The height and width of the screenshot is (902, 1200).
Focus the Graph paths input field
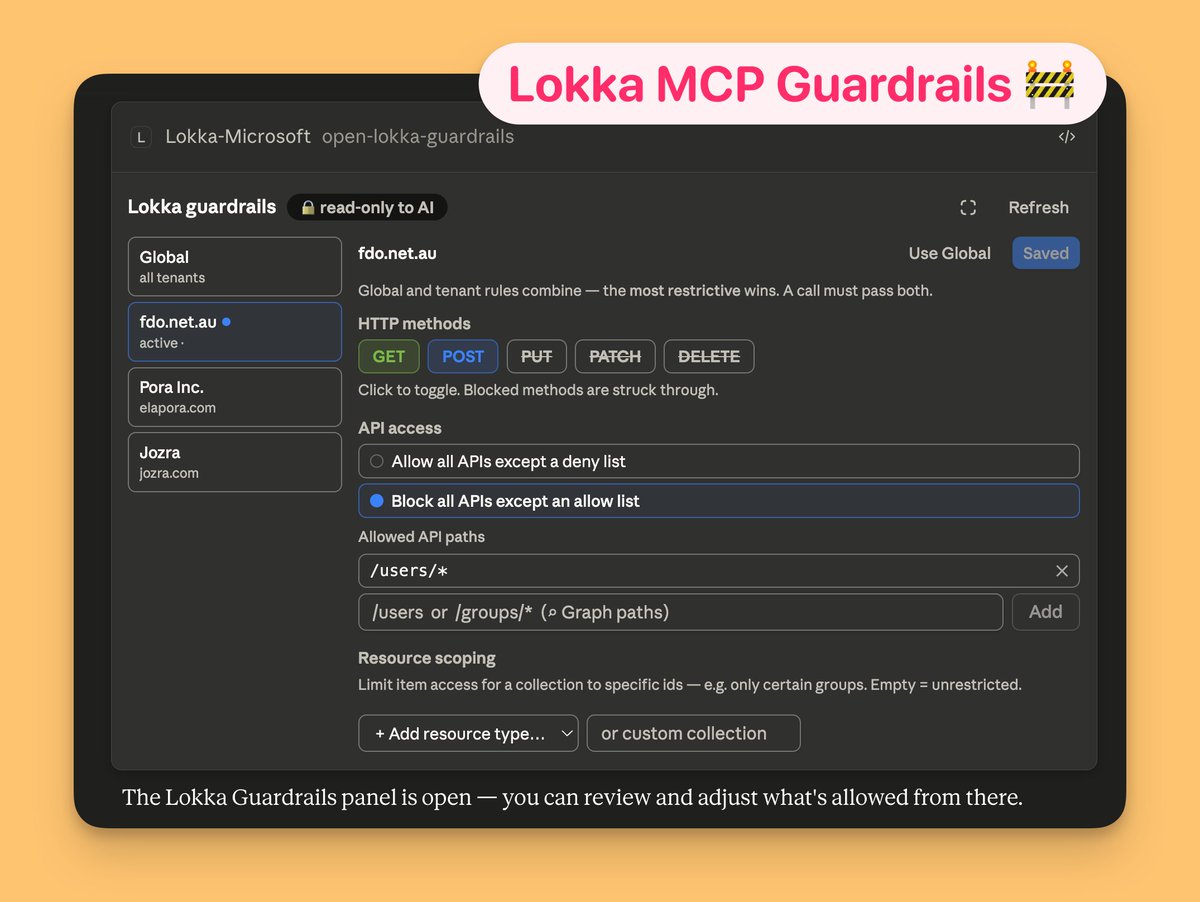click(x=681, y=612)
